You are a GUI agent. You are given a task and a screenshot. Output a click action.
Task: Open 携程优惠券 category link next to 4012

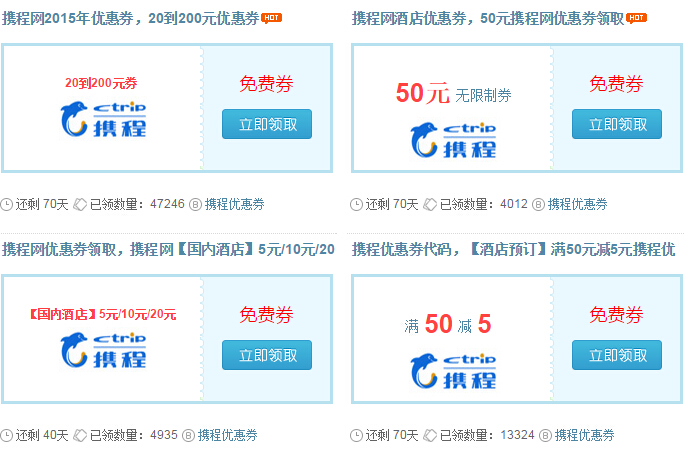578,204
